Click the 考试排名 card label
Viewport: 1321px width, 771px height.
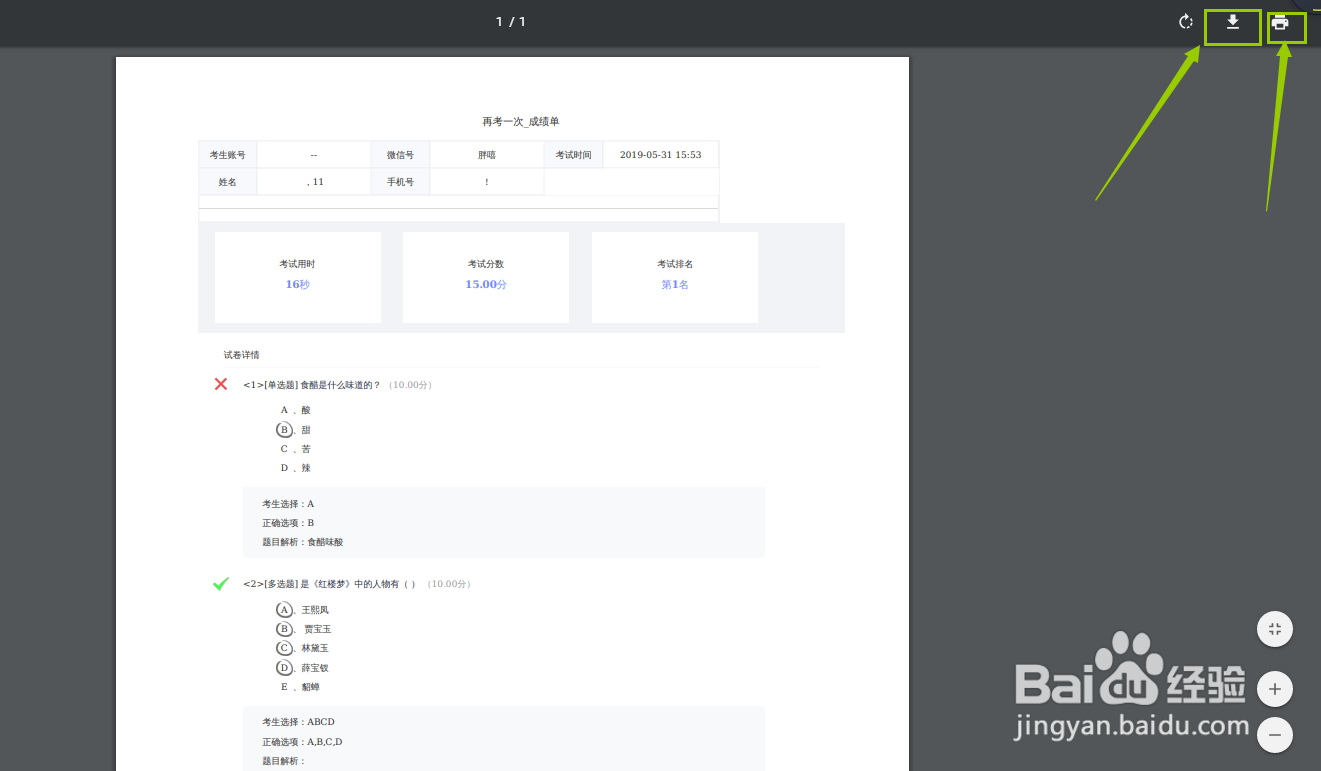coord(675,264)
